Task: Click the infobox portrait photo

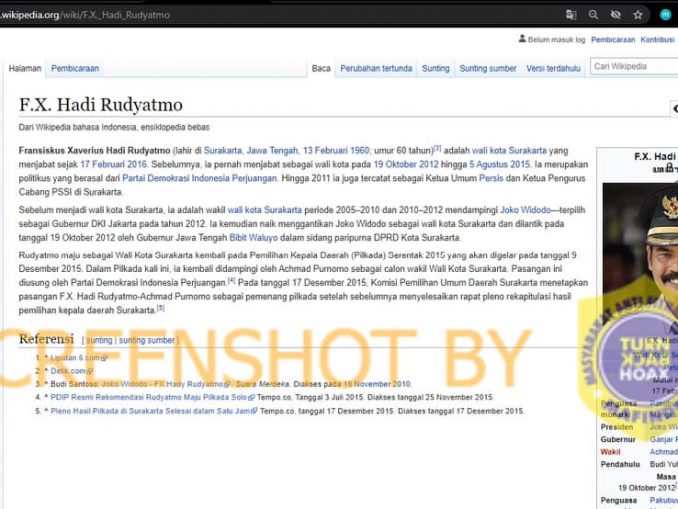Action: pos(640,255)
